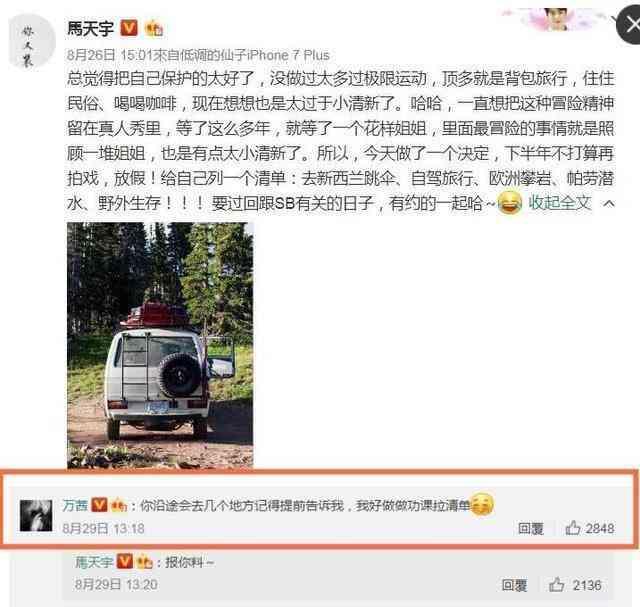640x607 pixels.
Task: Click the verified V badge next to 万茜
Action: tap(99, 505)
